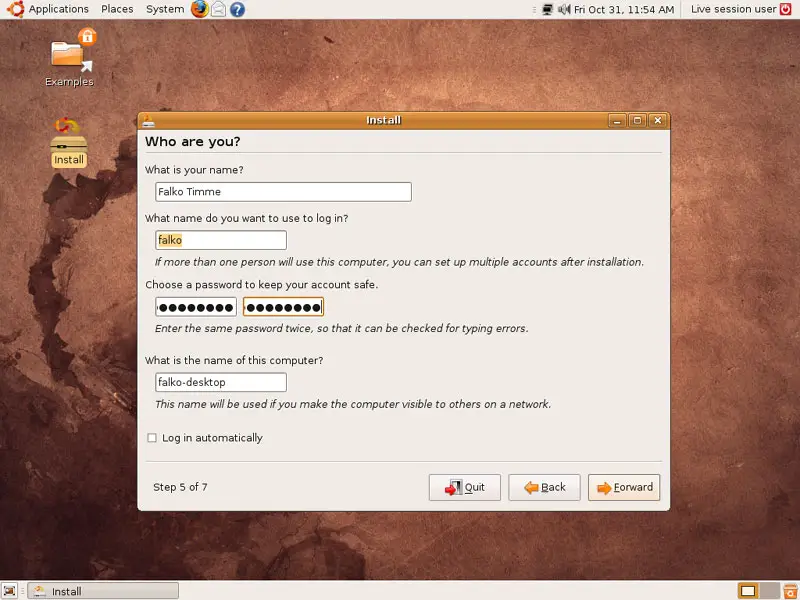
Task: Switch to the first workspace in switcher
Action: pyautogui.click(x=748, y=591)
